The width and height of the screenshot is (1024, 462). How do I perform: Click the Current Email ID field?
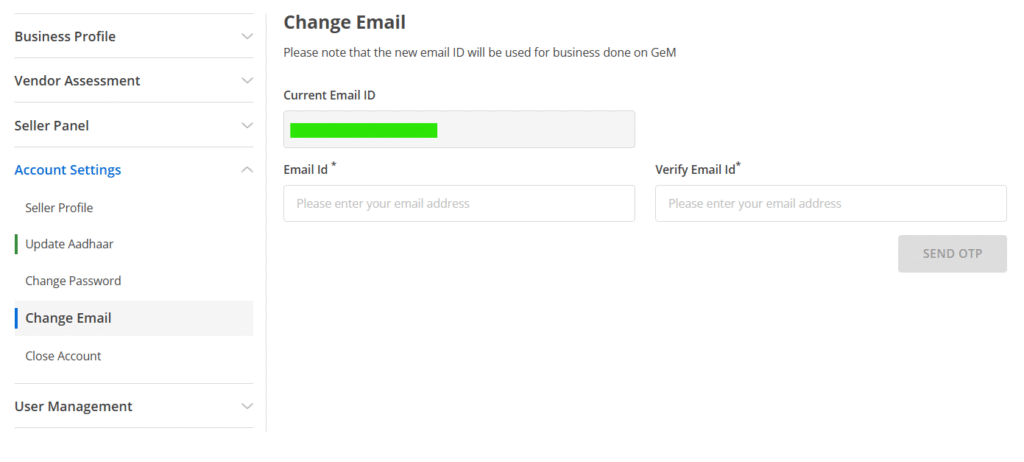pos(459,129)
